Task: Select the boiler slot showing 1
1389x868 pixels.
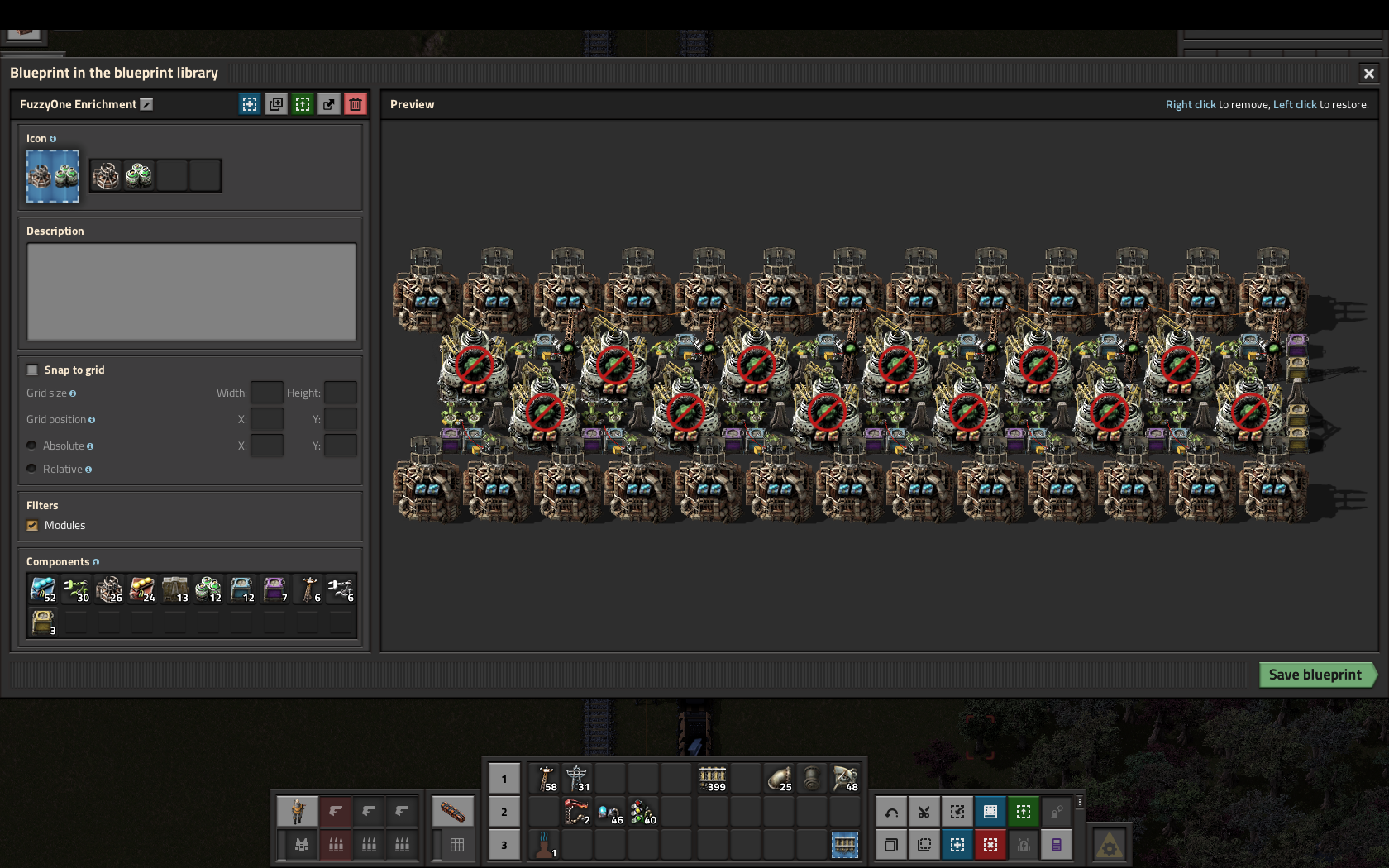Action: tap(545, 845)
